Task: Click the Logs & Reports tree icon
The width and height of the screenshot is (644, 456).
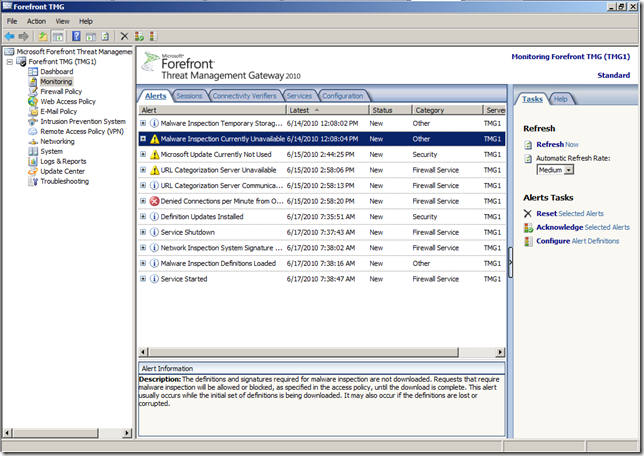Action: (x=33, y=161)
